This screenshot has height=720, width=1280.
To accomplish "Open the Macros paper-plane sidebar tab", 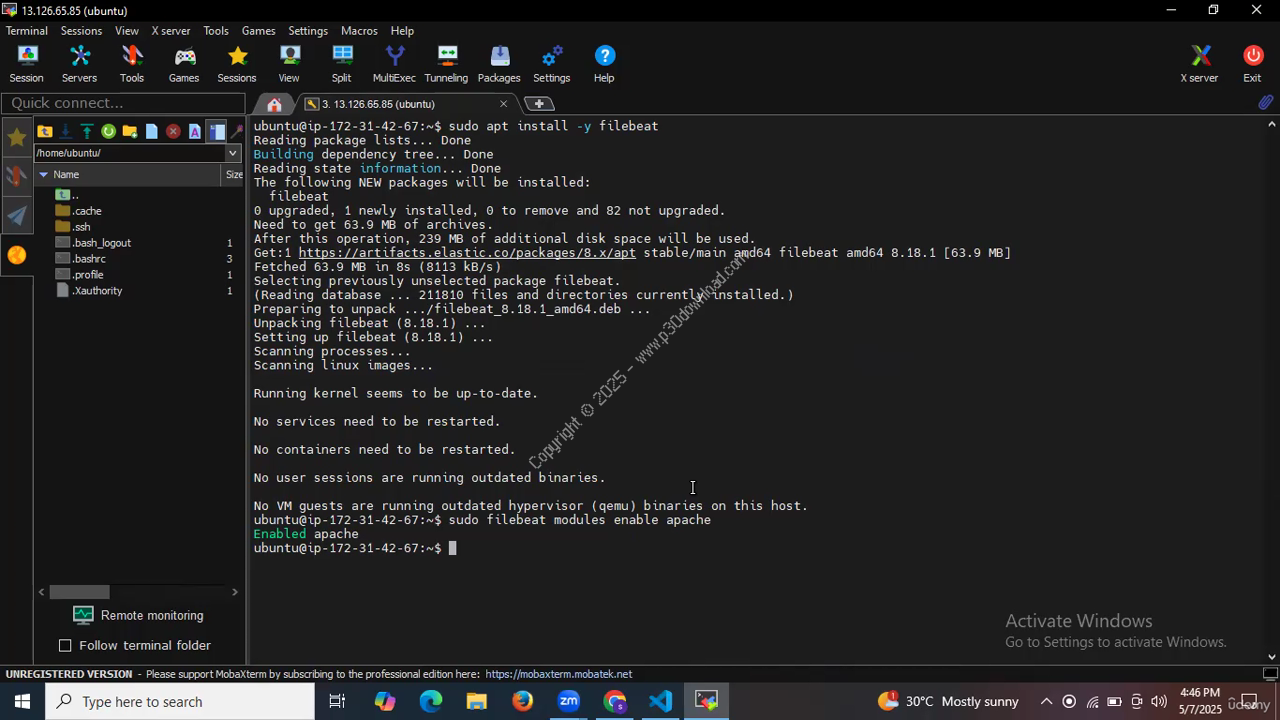I will [x=16, y=216].
